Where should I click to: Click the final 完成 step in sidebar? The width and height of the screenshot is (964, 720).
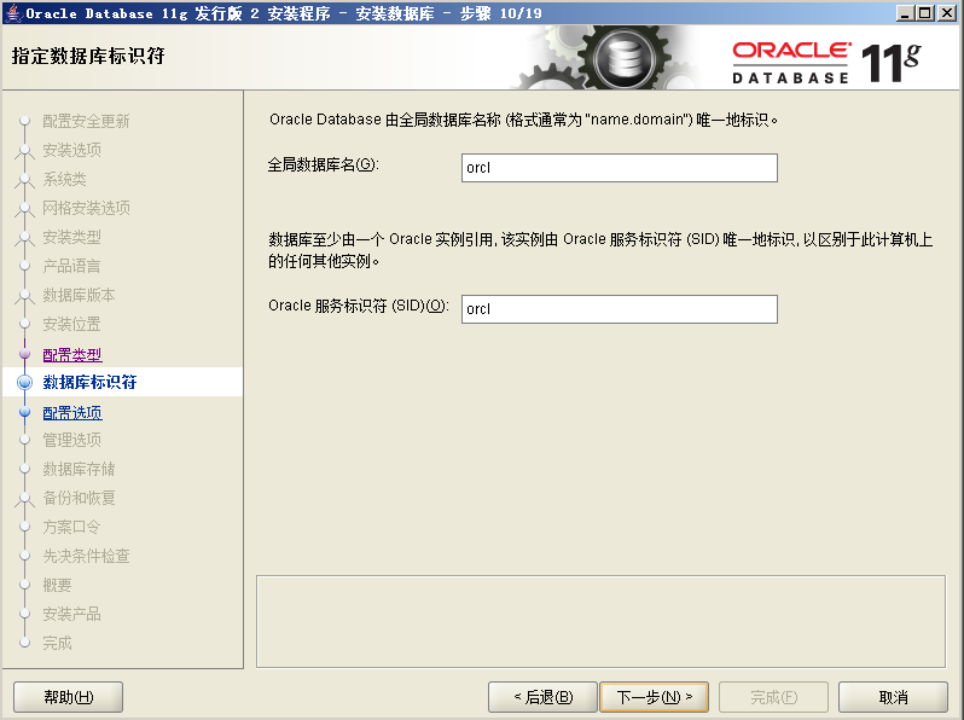57,643
